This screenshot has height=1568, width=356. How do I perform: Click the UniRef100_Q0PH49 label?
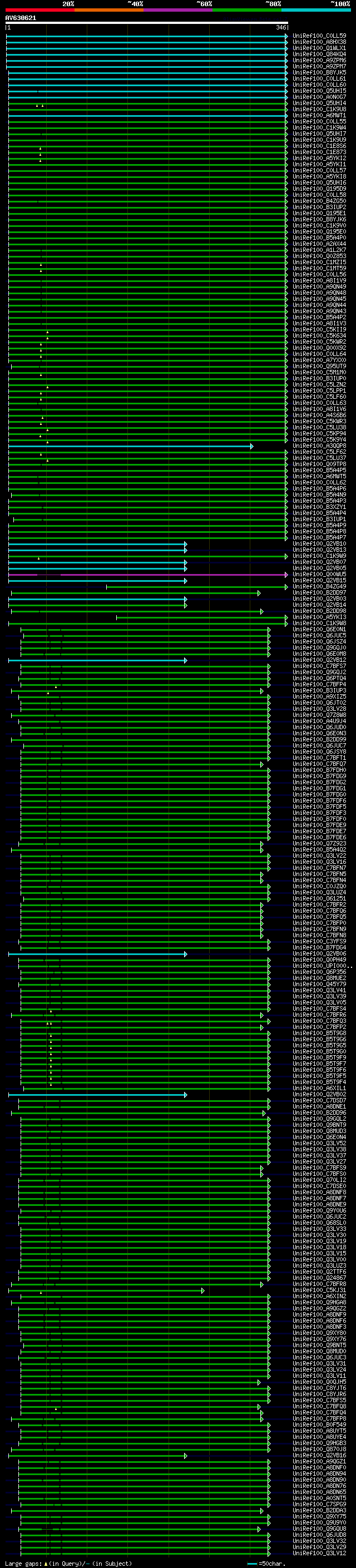coord(319,960)
